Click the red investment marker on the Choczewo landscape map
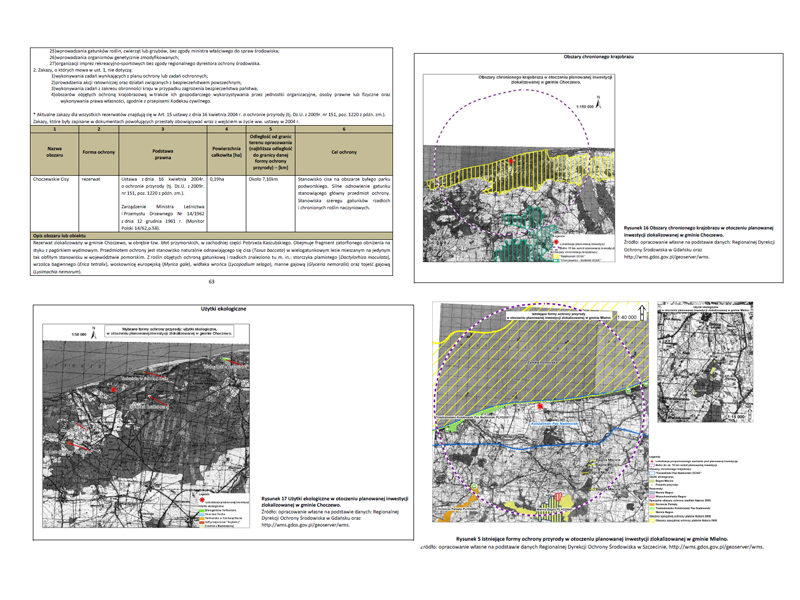This screenshot has height=600, width=800. tap(511, 159)
